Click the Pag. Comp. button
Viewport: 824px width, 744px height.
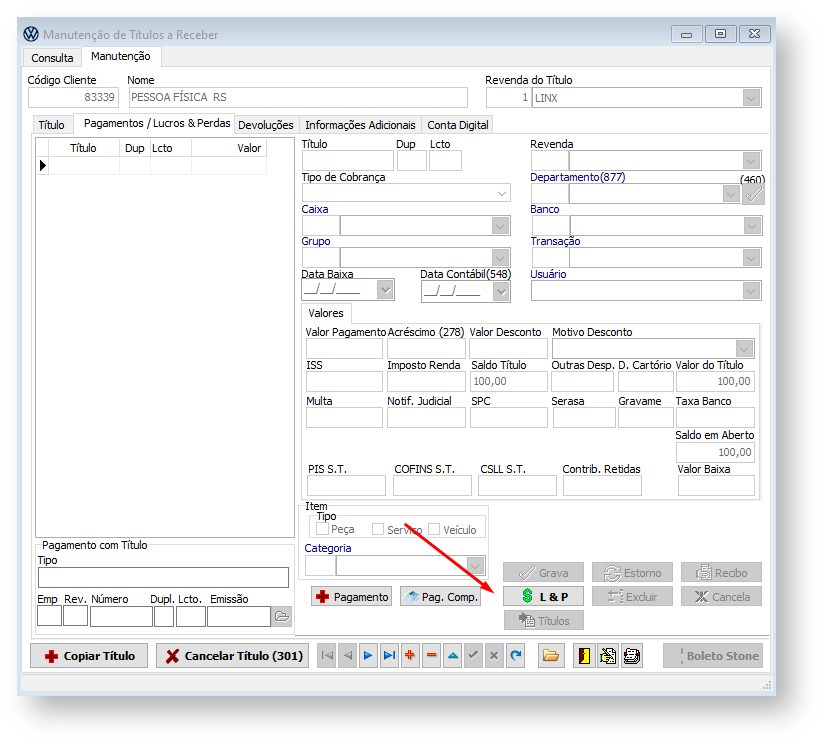pyautogui.click(x=440, y=597)
